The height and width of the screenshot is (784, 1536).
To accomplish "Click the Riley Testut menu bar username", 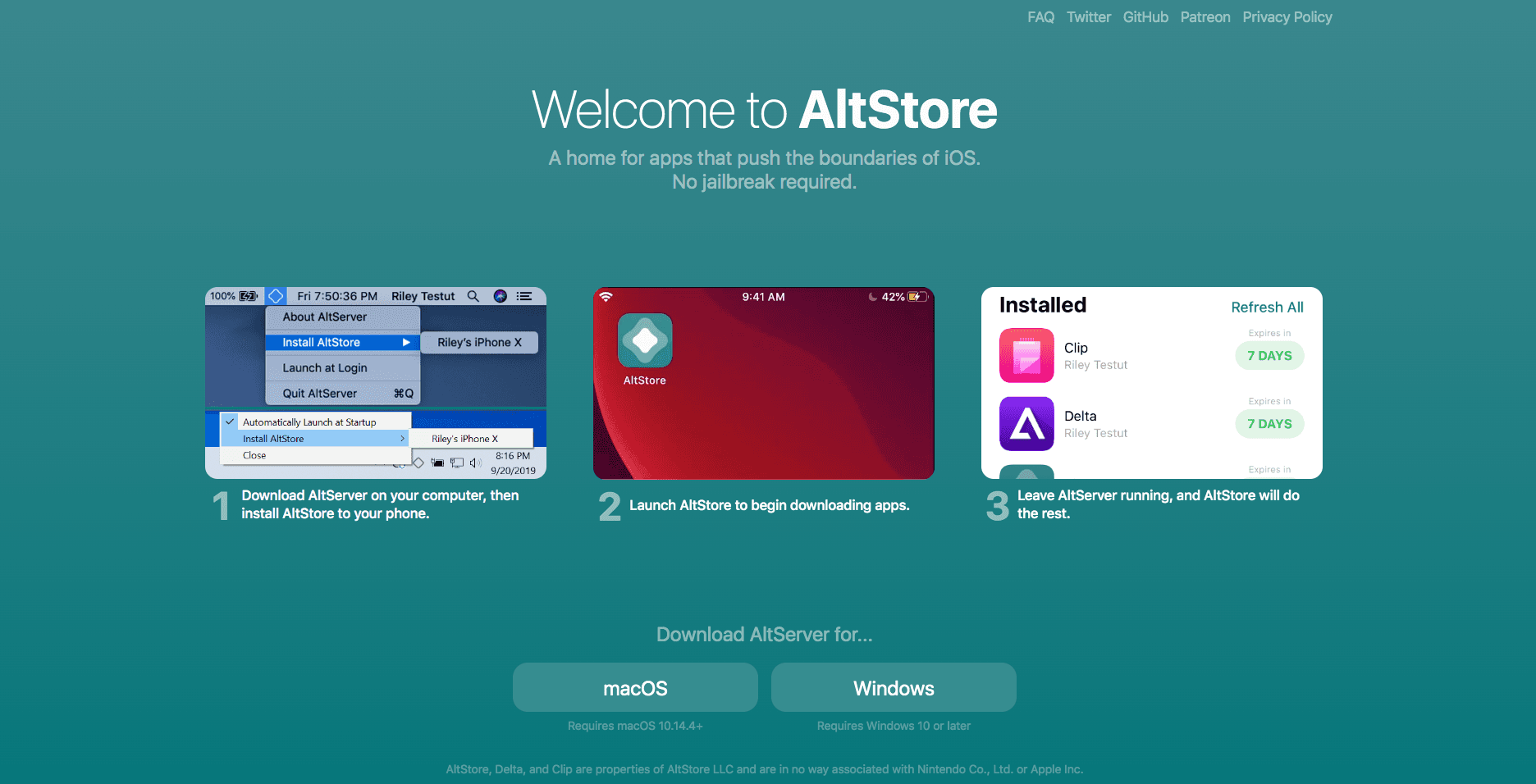I will 423,296.
